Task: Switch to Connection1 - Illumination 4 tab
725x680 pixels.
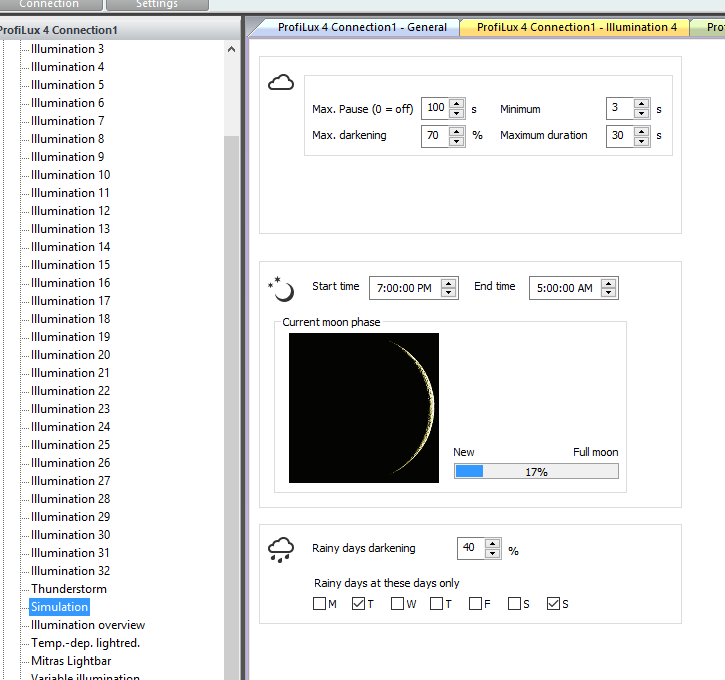Action: 576,27
